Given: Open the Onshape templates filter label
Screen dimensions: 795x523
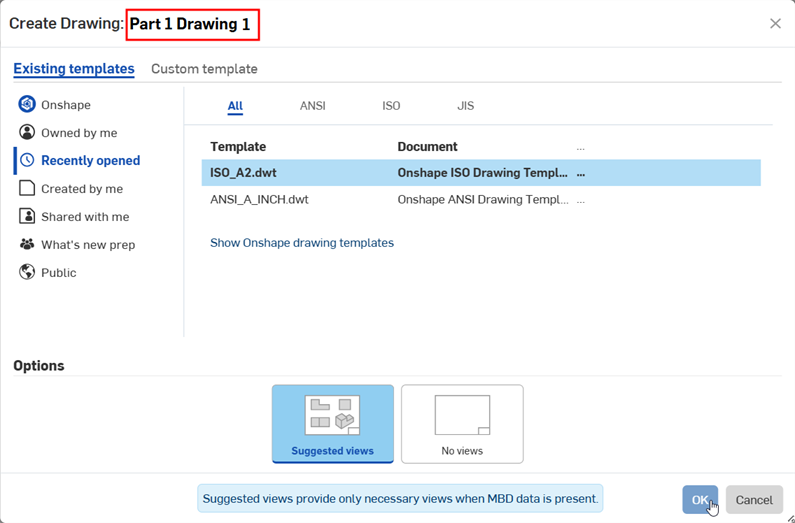Looking at the screenshot, I should pos(66,105).
